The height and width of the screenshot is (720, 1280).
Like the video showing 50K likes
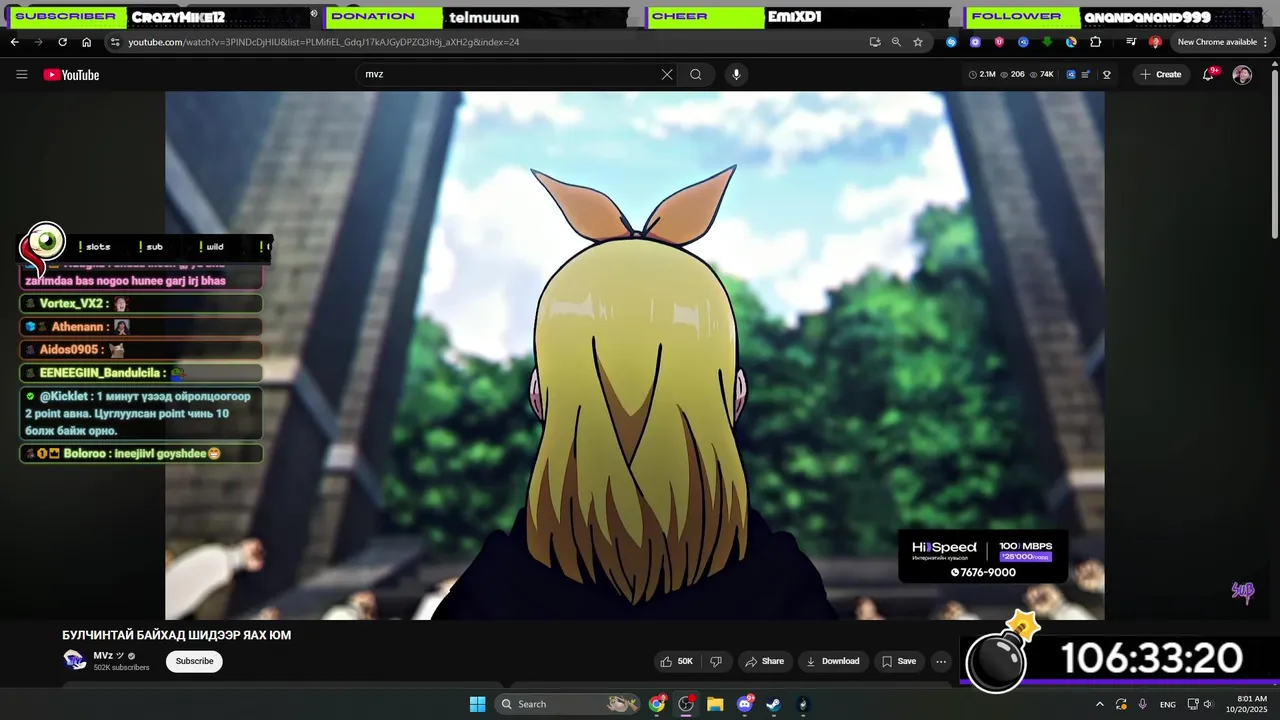[x=677, y=661]
